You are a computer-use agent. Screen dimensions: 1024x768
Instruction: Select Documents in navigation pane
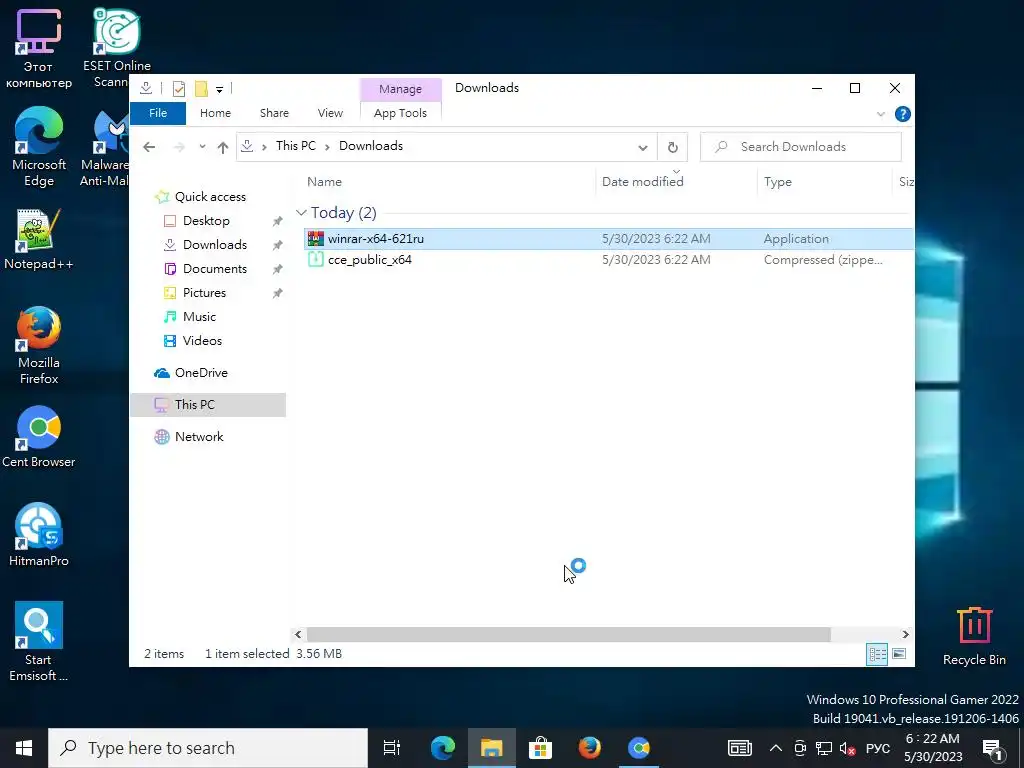click(215, 269)
